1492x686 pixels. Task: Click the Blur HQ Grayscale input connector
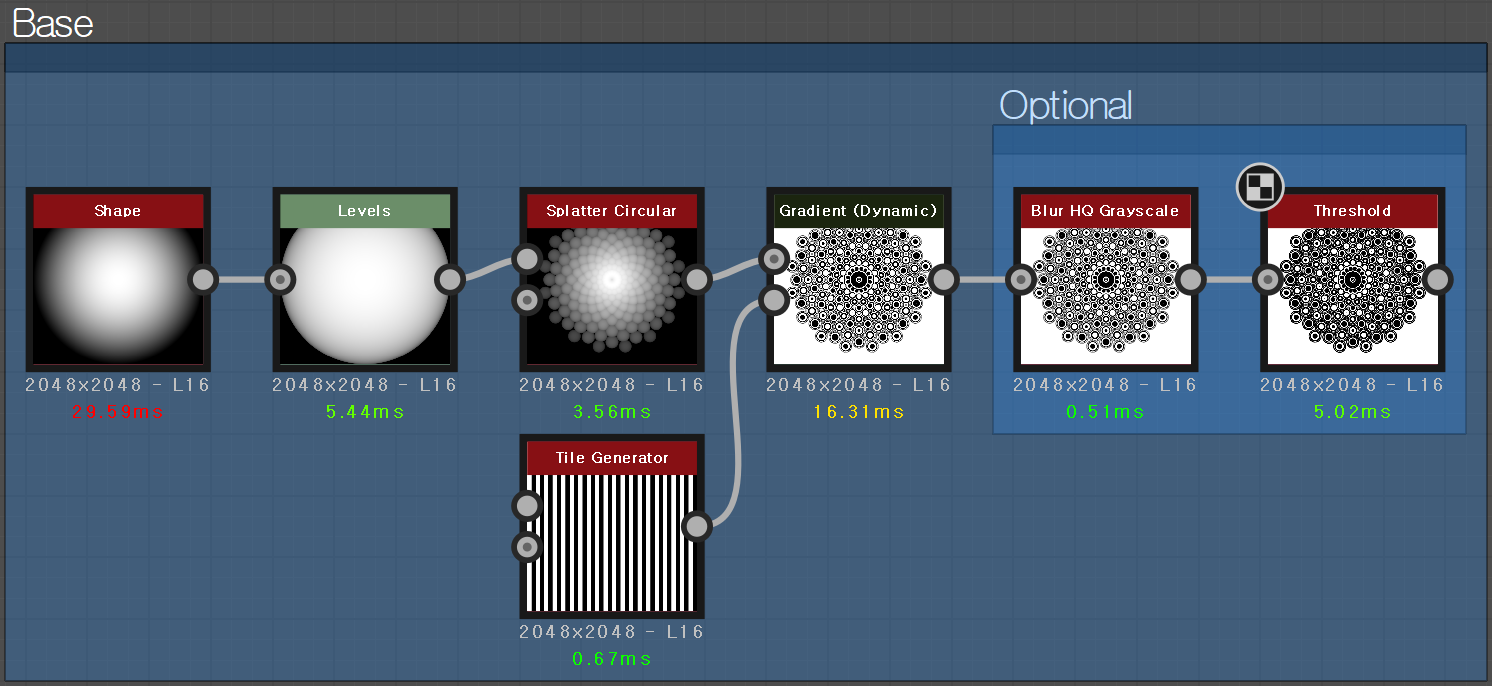coord(1021,280)
